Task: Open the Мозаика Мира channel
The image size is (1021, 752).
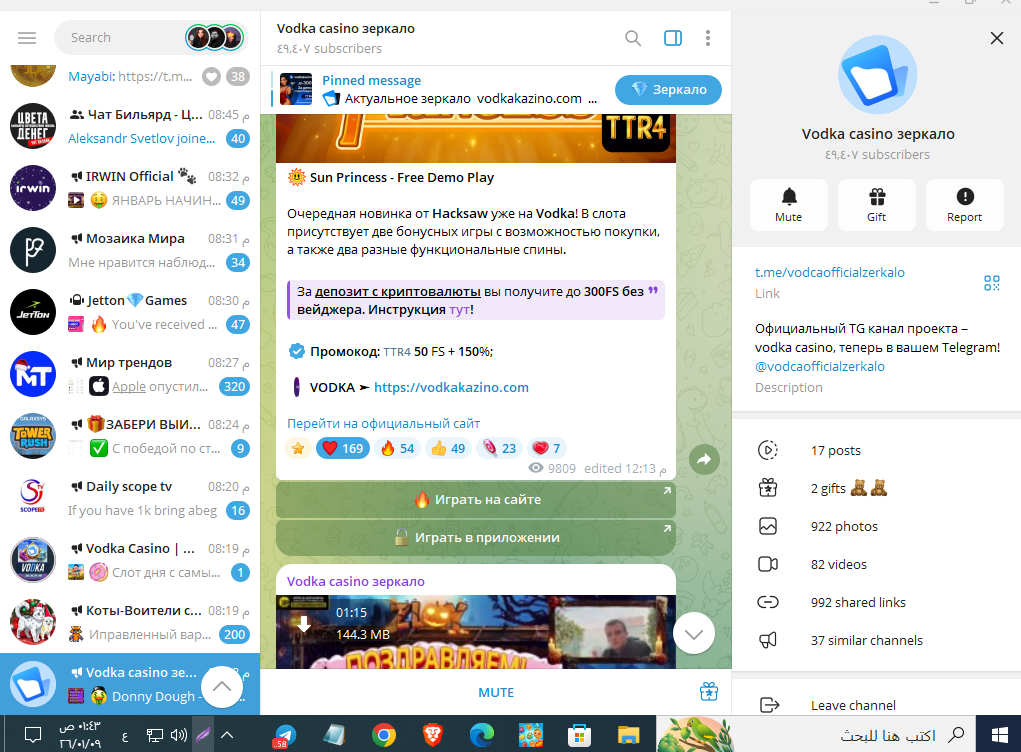Action: tap(130, 250)
